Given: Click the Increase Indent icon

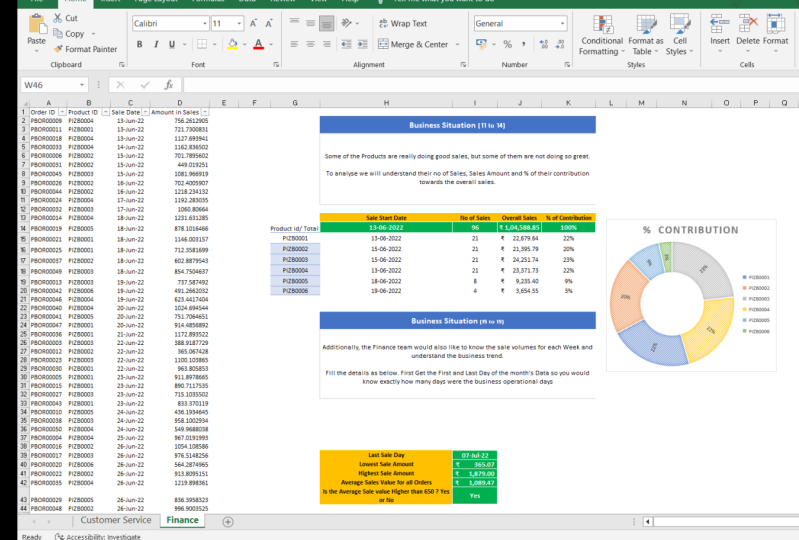Looking at the screenshot, I should (x=362, y=44).
